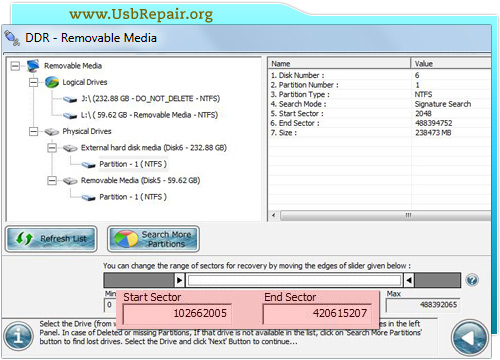Select the Start Sector property row
This screenshot has height=360, width=500.
click(380, 114)
